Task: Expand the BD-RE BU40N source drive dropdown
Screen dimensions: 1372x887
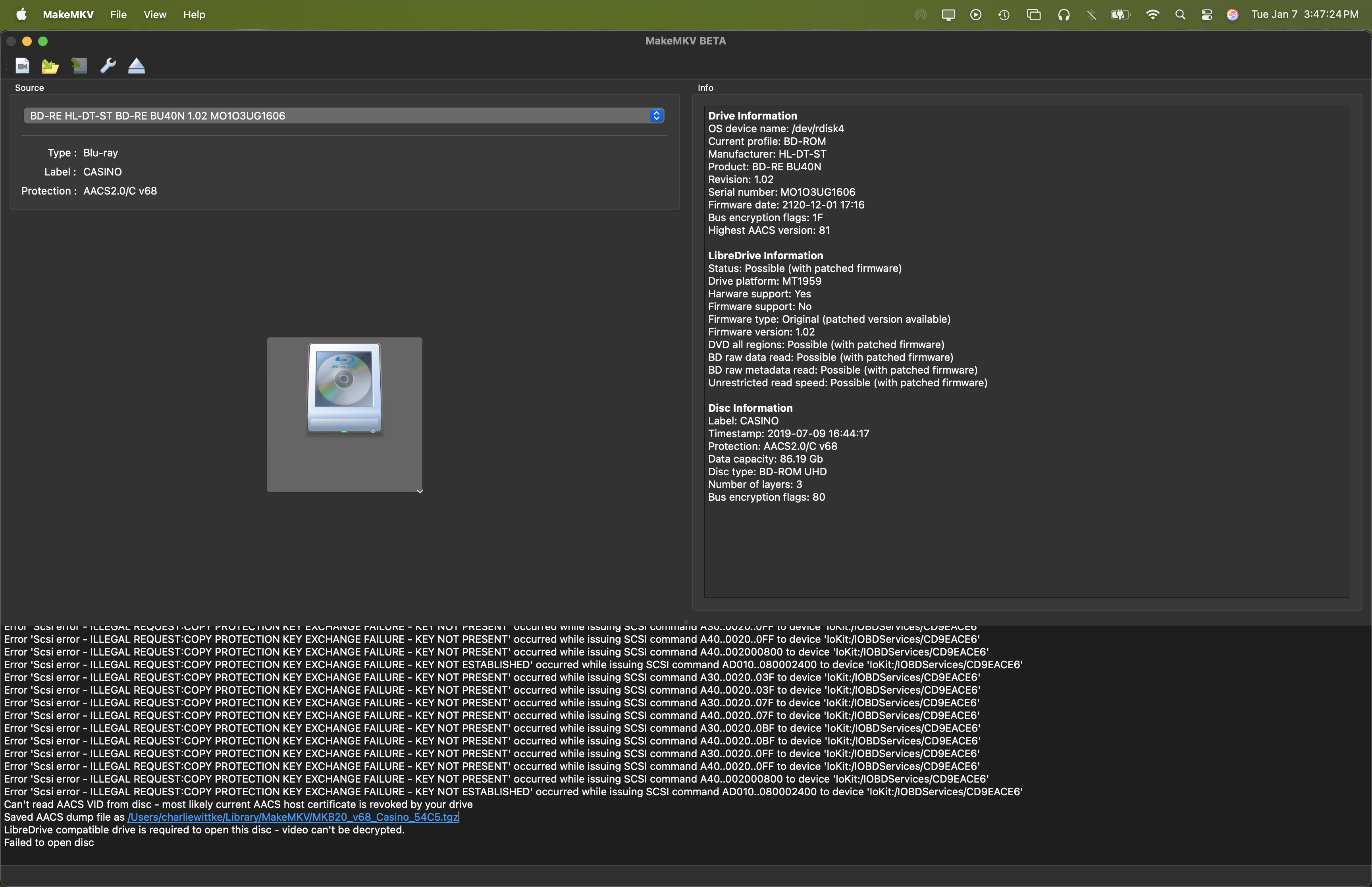Action: [344, 116]
